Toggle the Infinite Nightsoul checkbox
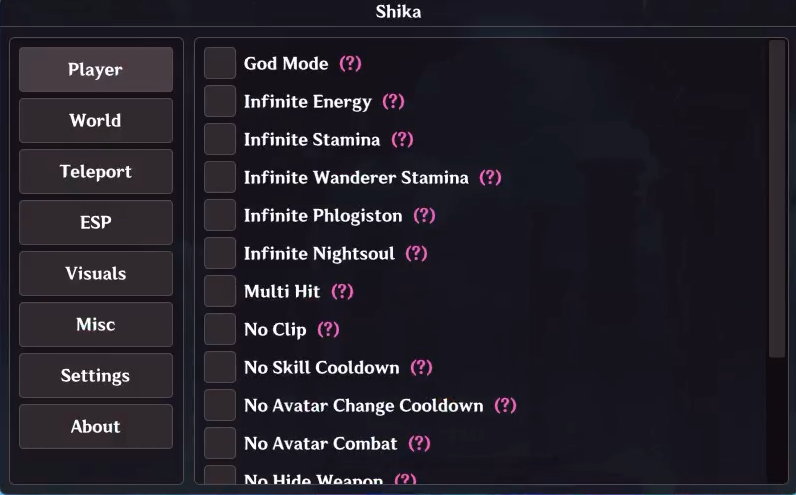796x495 pixels. [x=220, y=253]
